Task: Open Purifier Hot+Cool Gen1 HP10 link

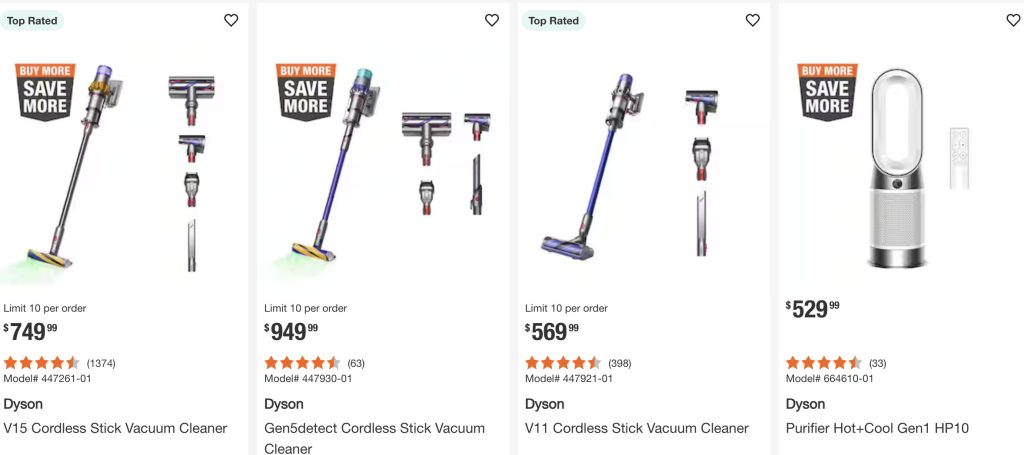Action: (x=877, y=428)
